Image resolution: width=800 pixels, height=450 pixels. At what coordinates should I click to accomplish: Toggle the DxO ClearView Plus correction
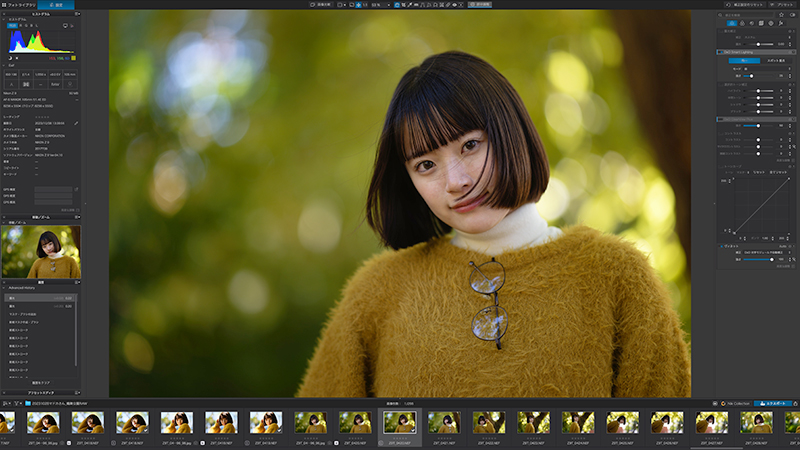click(720, 119)
